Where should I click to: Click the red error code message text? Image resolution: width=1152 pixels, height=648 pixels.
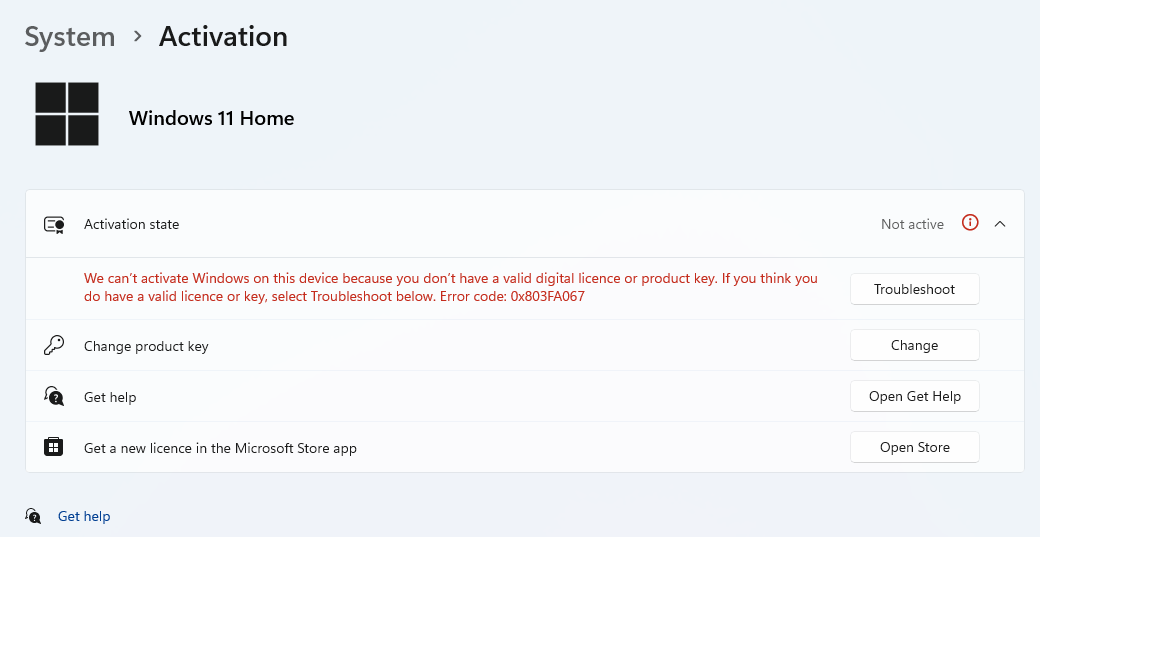(450, 288)
